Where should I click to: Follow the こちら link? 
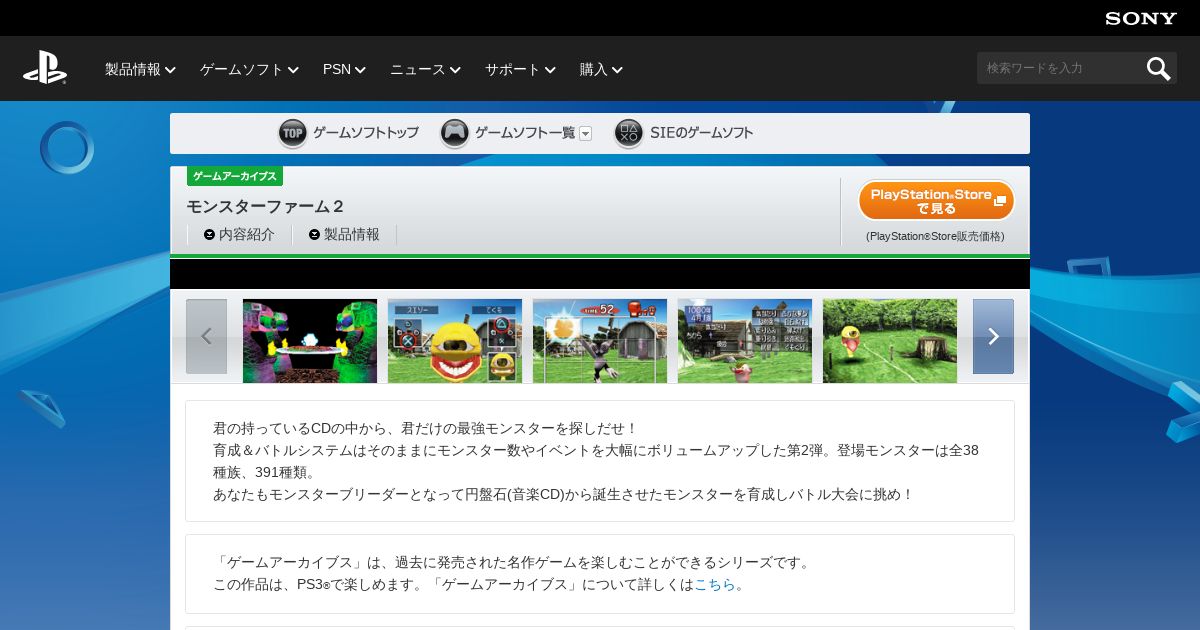point(715,585)
